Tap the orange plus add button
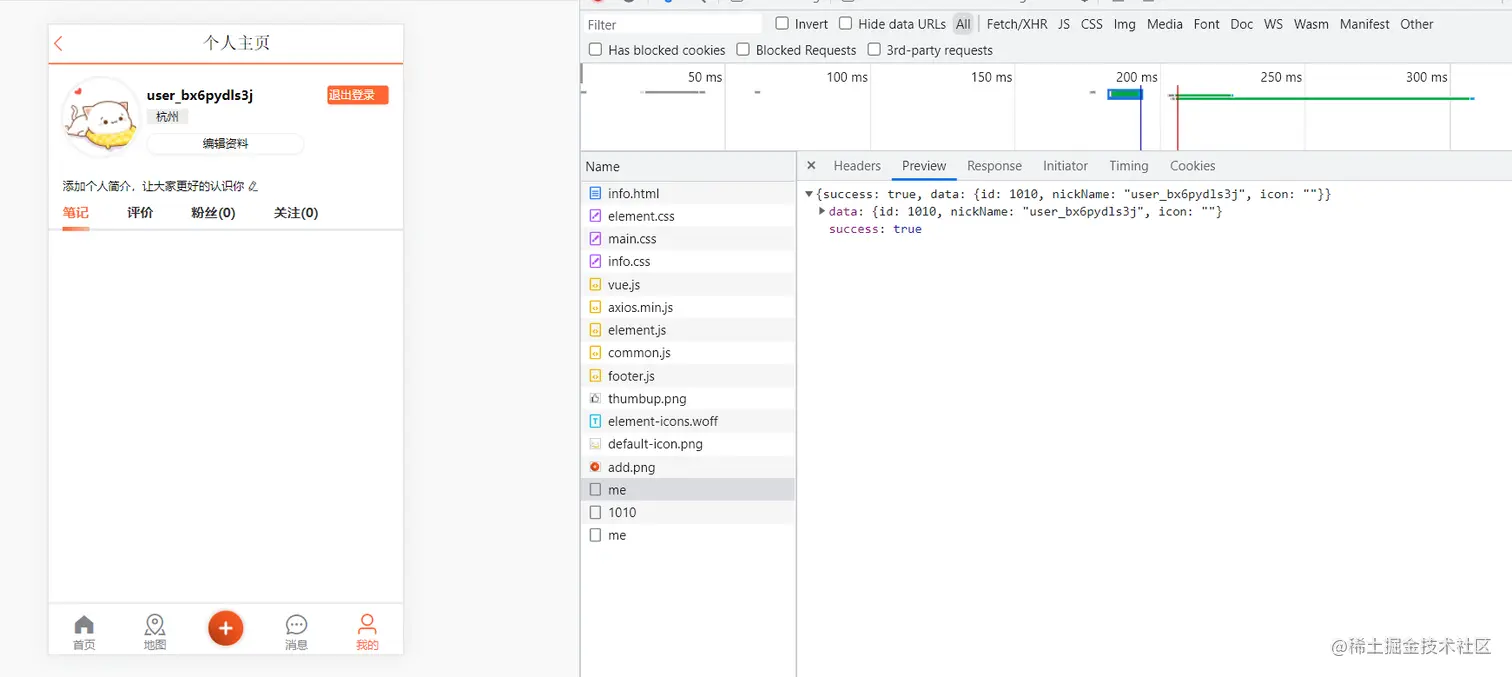 226,628
